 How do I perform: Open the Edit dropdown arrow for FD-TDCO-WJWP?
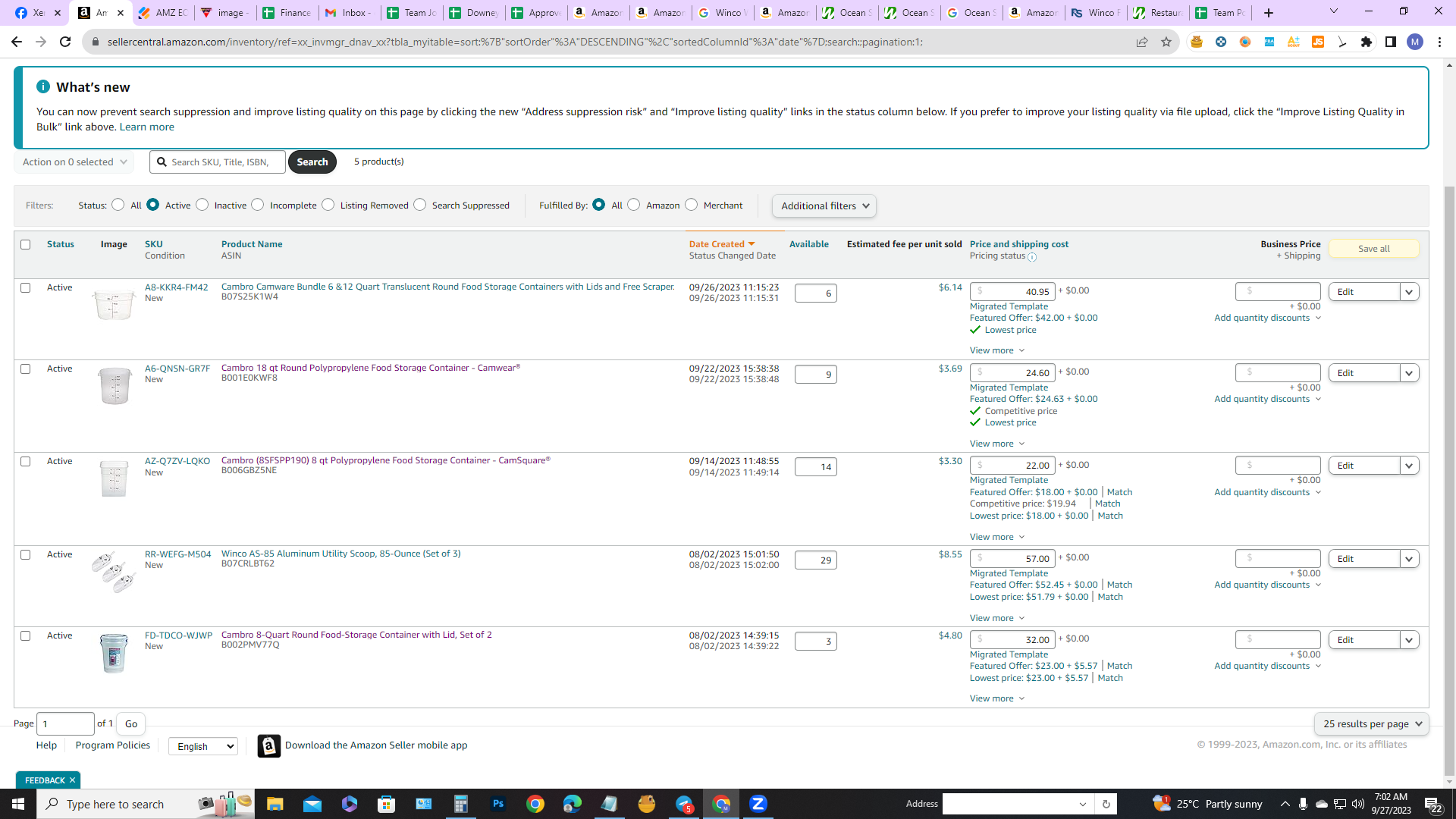pyautogui.click(x=1410, y=640)
